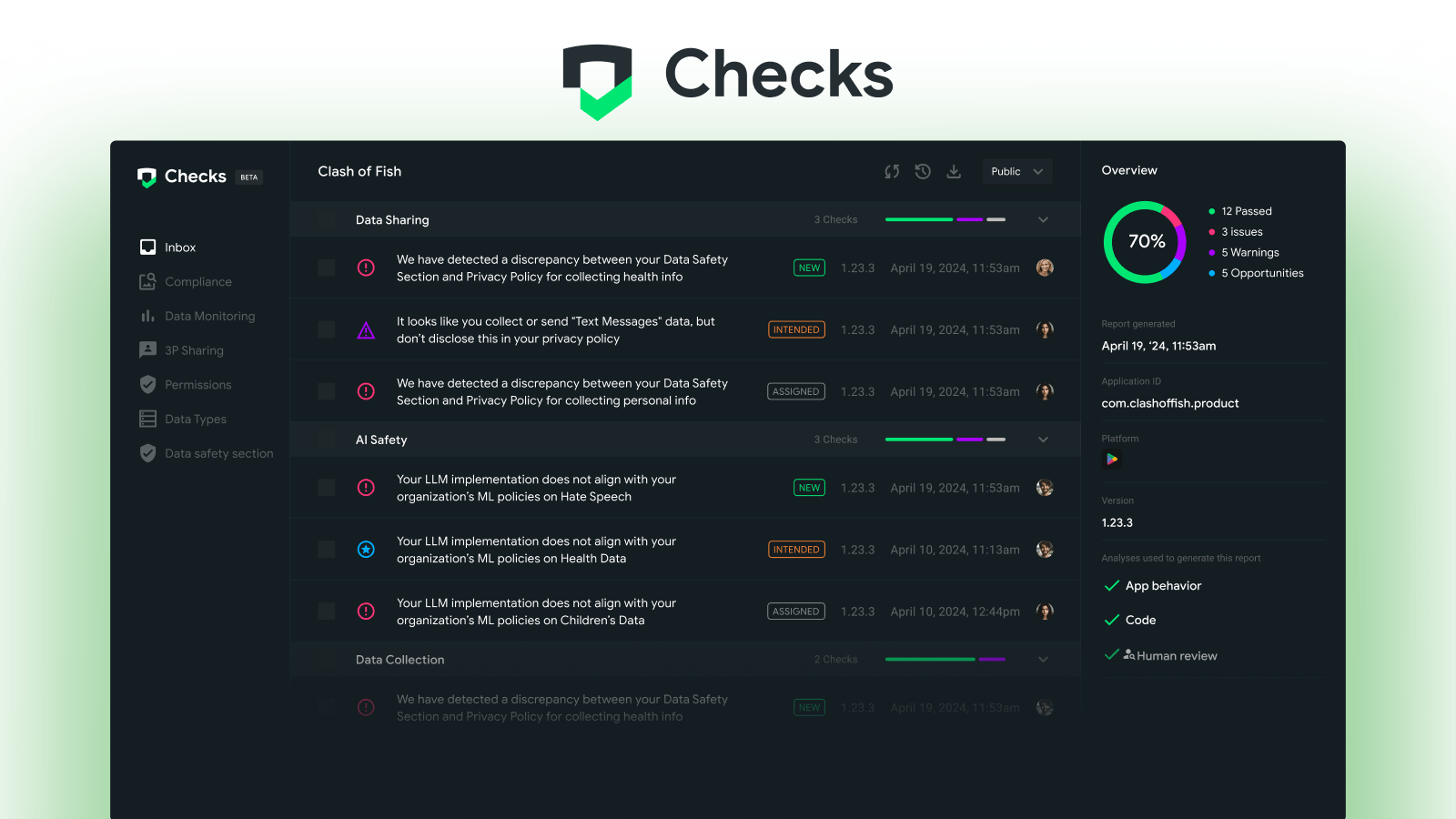Click the Google Play platform icon
The height and width of the screenshot is (819, 1456).
tap(1111, 460)
